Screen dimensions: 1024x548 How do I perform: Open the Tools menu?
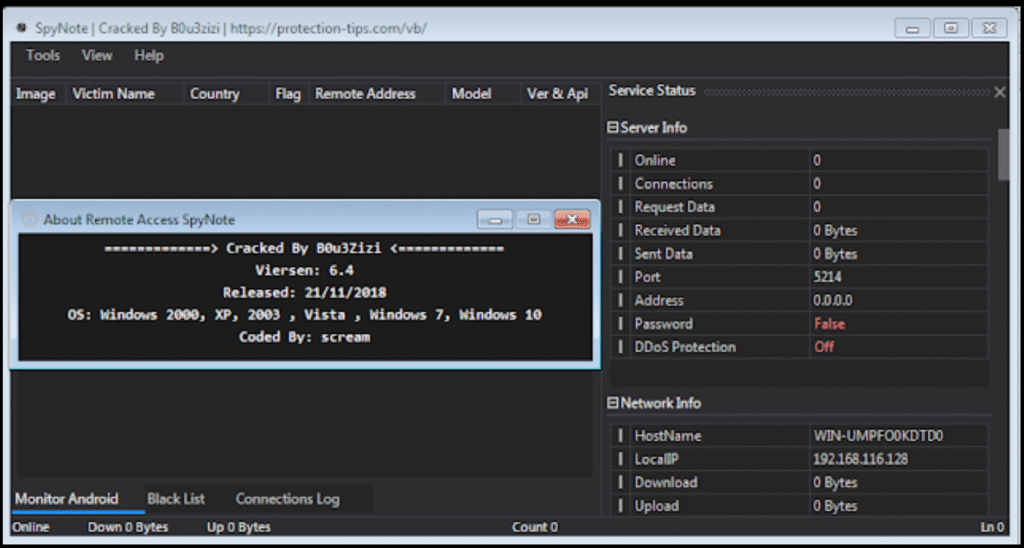point(43,56)
